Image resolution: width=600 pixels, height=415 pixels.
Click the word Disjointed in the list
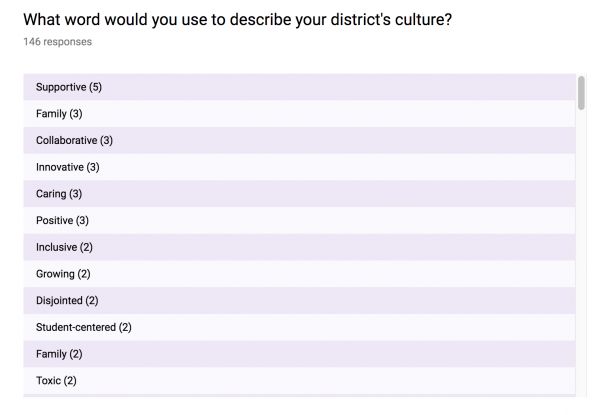(x=59, y=301)
